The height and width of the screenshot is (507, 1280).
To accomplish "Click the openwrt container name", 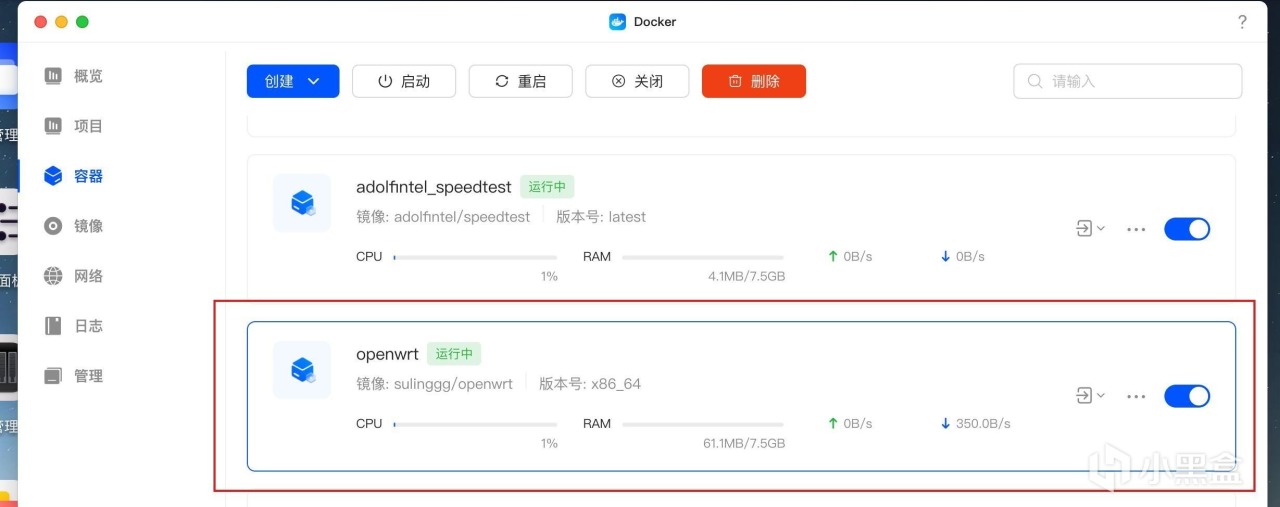I will pos(387,354).
